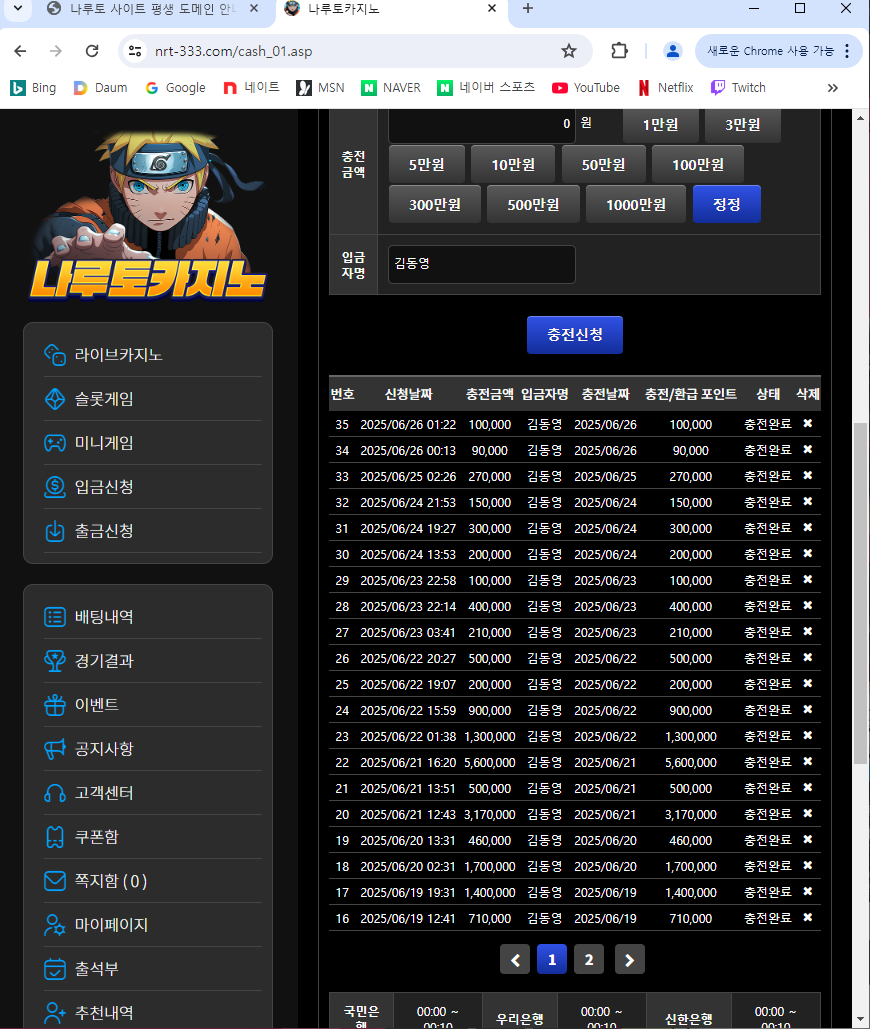Screen dimensions: 870x1029
Task: Open the 출석부 calendar icon
Action: [x=55, y=969]
